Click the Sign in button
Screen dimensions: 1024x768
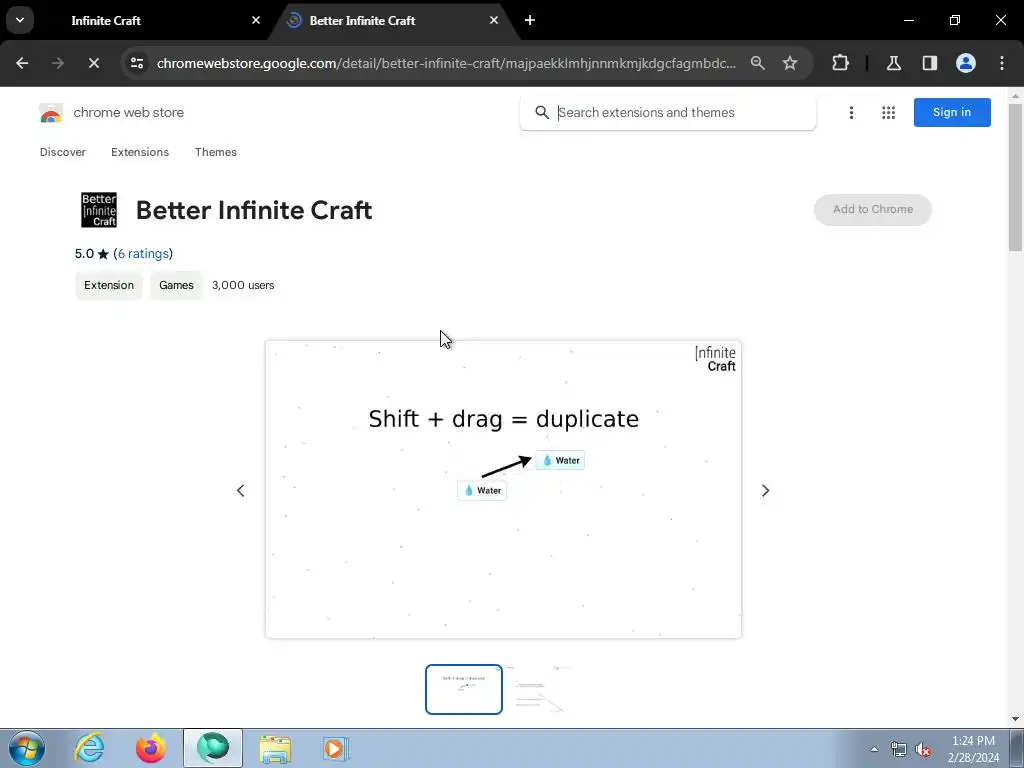(952, 112)
